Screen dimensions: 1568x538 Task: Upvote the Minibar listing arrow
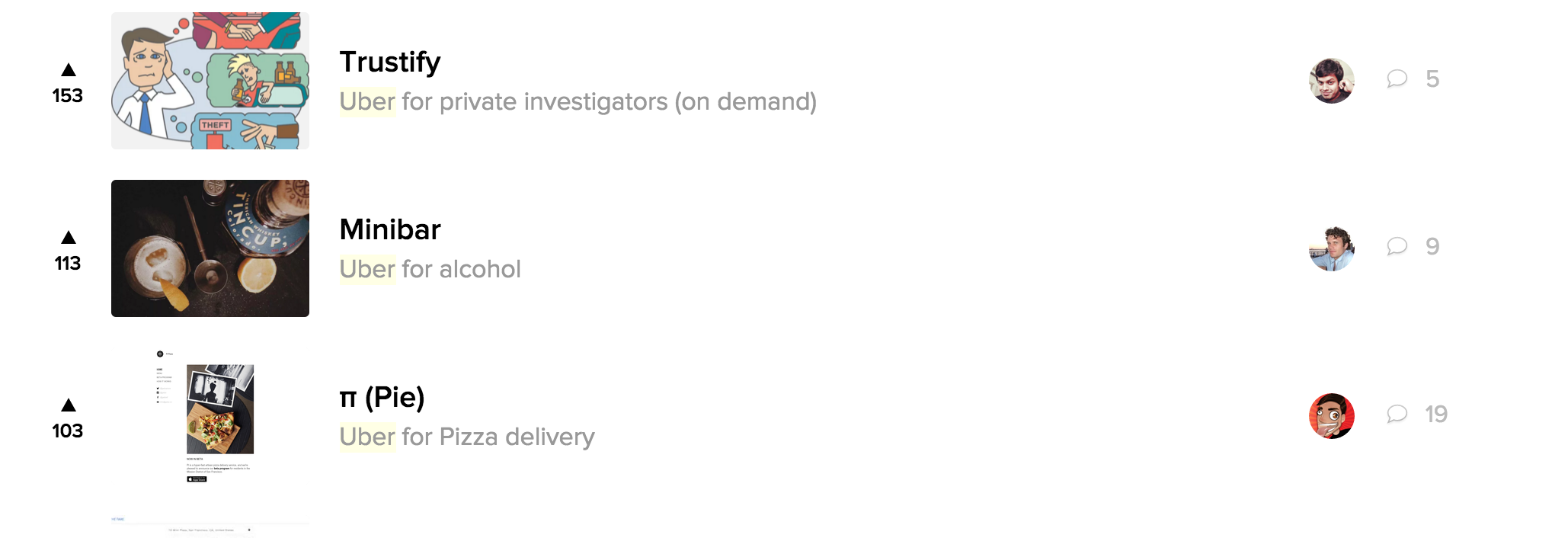(x=68, y=238)
